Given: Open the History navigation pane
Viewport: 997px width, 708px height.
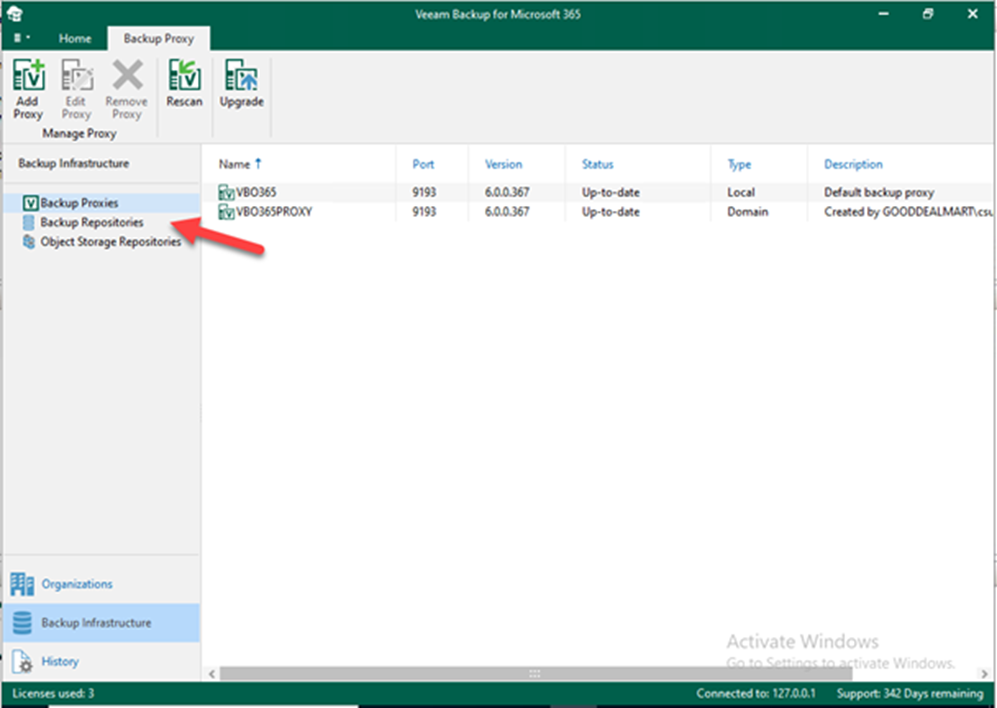Looking at the screenshot, I should click(x=60, y=661).
